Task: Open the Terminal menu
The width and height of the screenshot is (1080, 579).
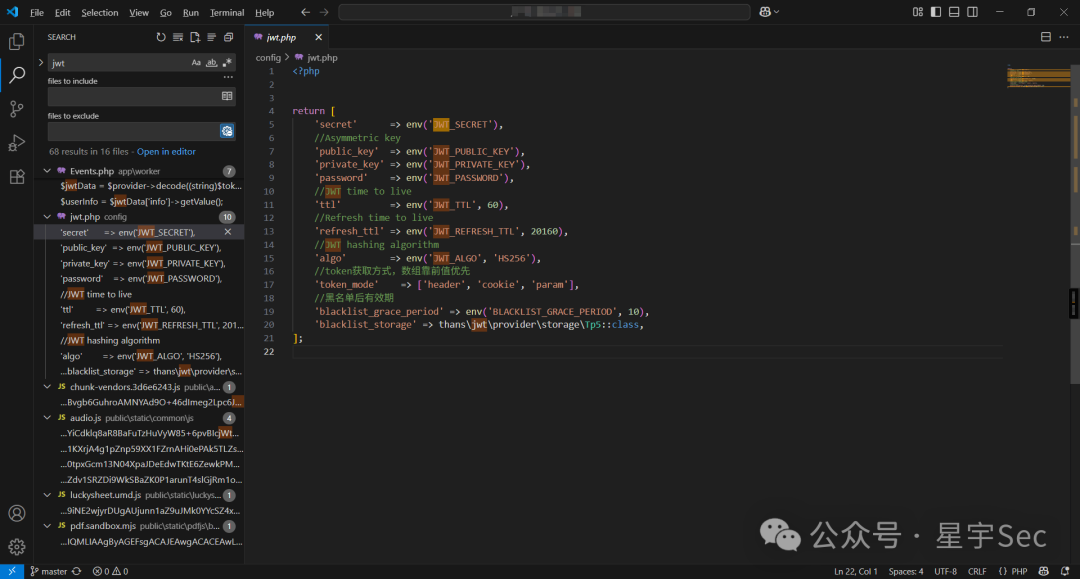Action: pos(227,12)
